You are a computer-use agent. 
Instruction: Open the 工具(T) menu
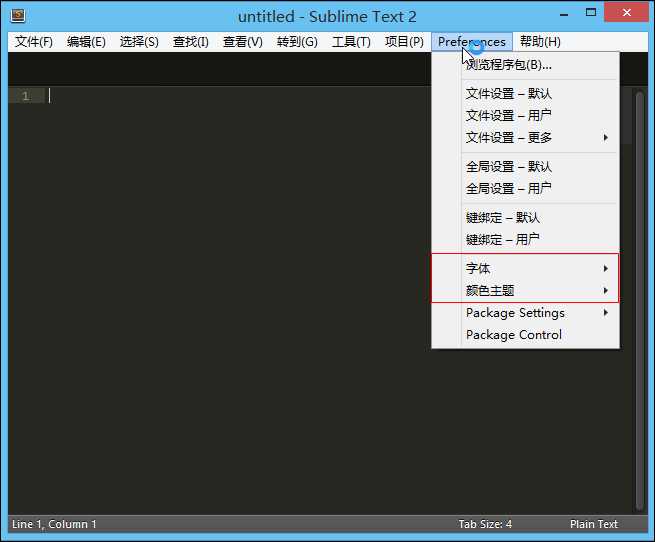click(351, 42)
